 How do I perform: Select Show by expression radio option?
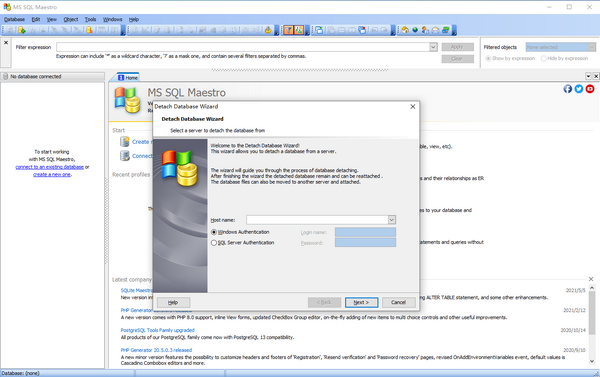tap(488, 58)
